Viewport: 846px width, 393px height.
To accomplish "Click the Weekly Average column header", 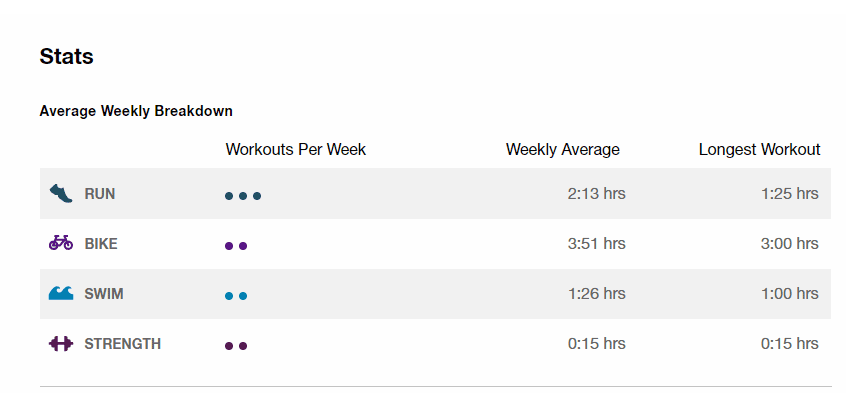I will [x=563, y=150].
